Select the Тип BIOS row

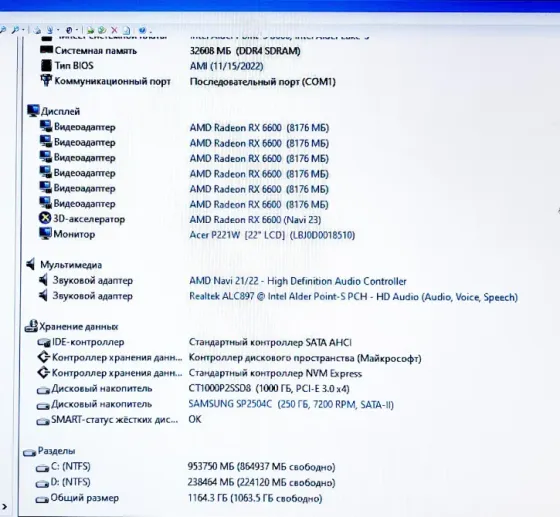pos(152,66)
